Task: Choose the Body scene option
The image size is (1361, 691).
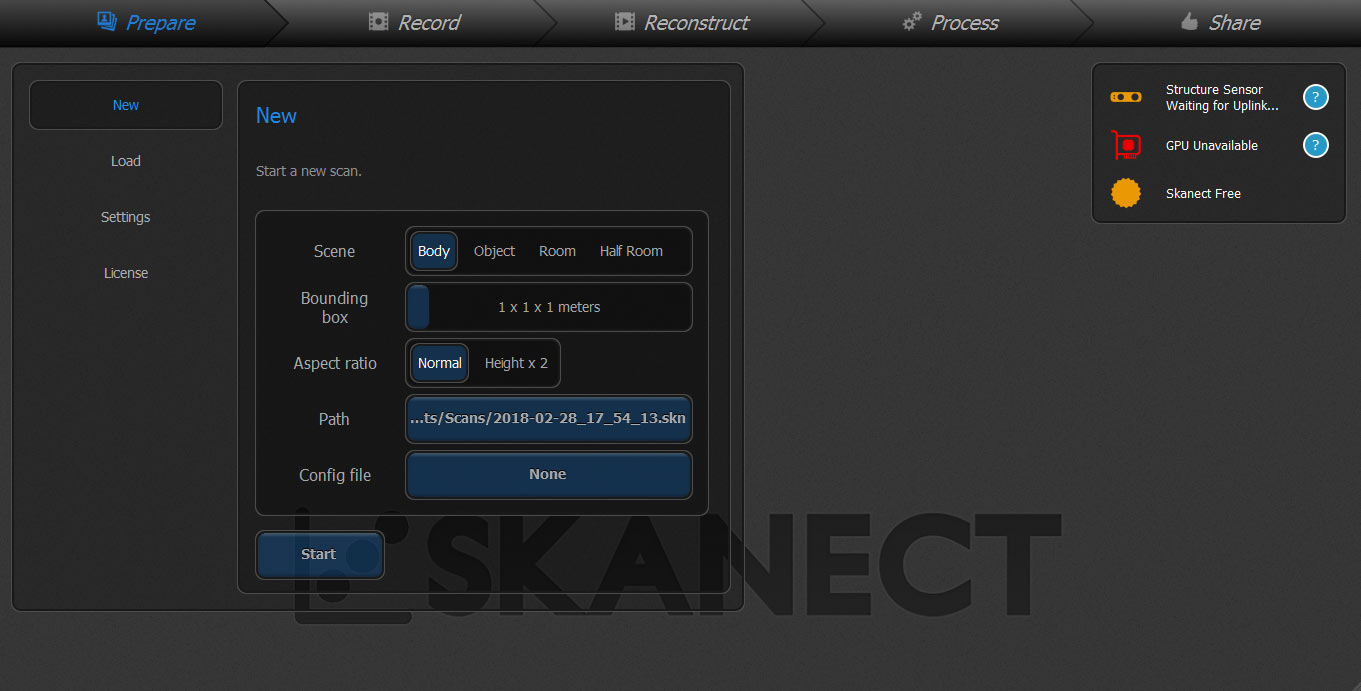Action: 434,251
